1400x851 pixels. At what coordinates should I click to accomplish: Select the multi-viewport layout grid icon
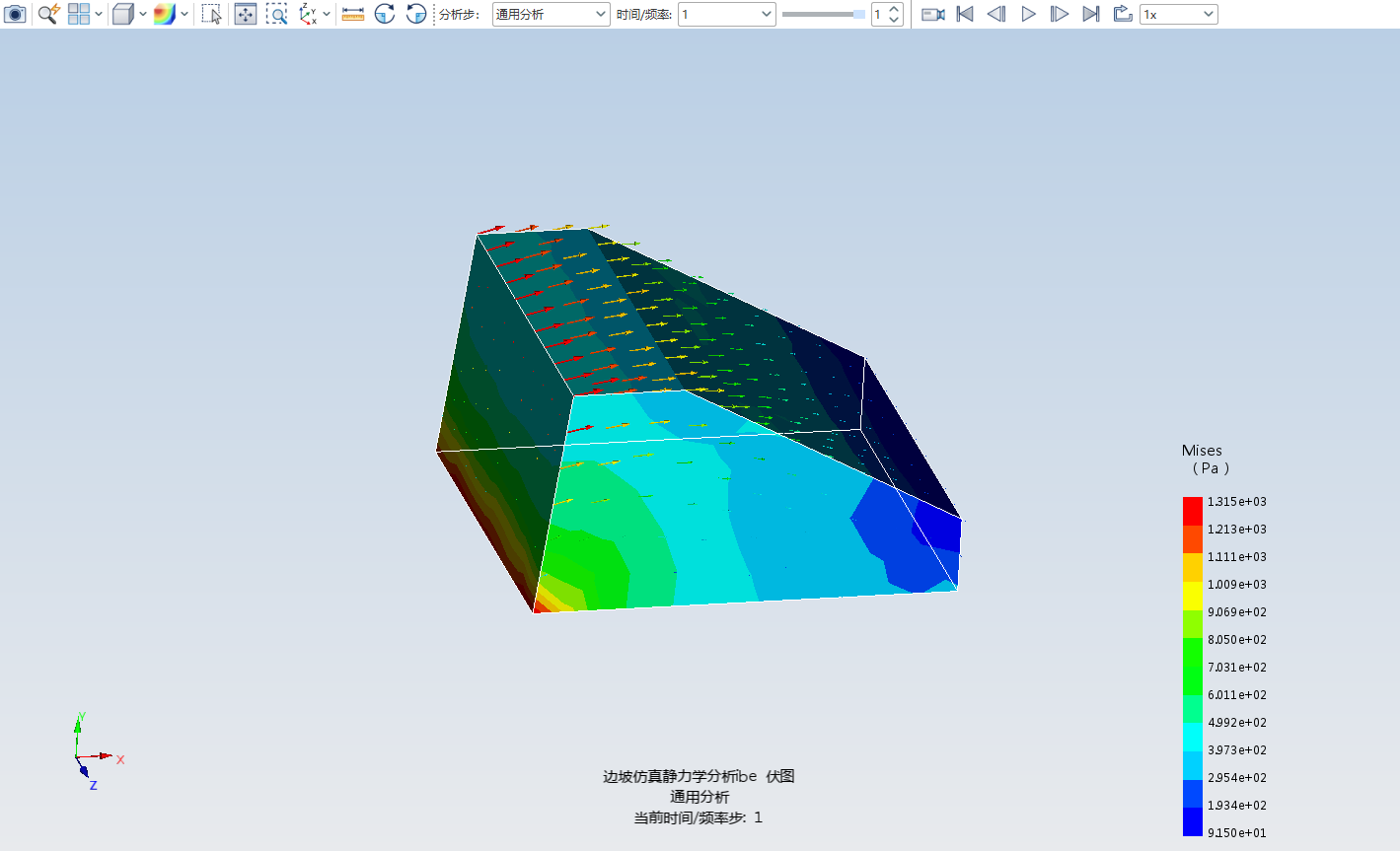point(79,14)
